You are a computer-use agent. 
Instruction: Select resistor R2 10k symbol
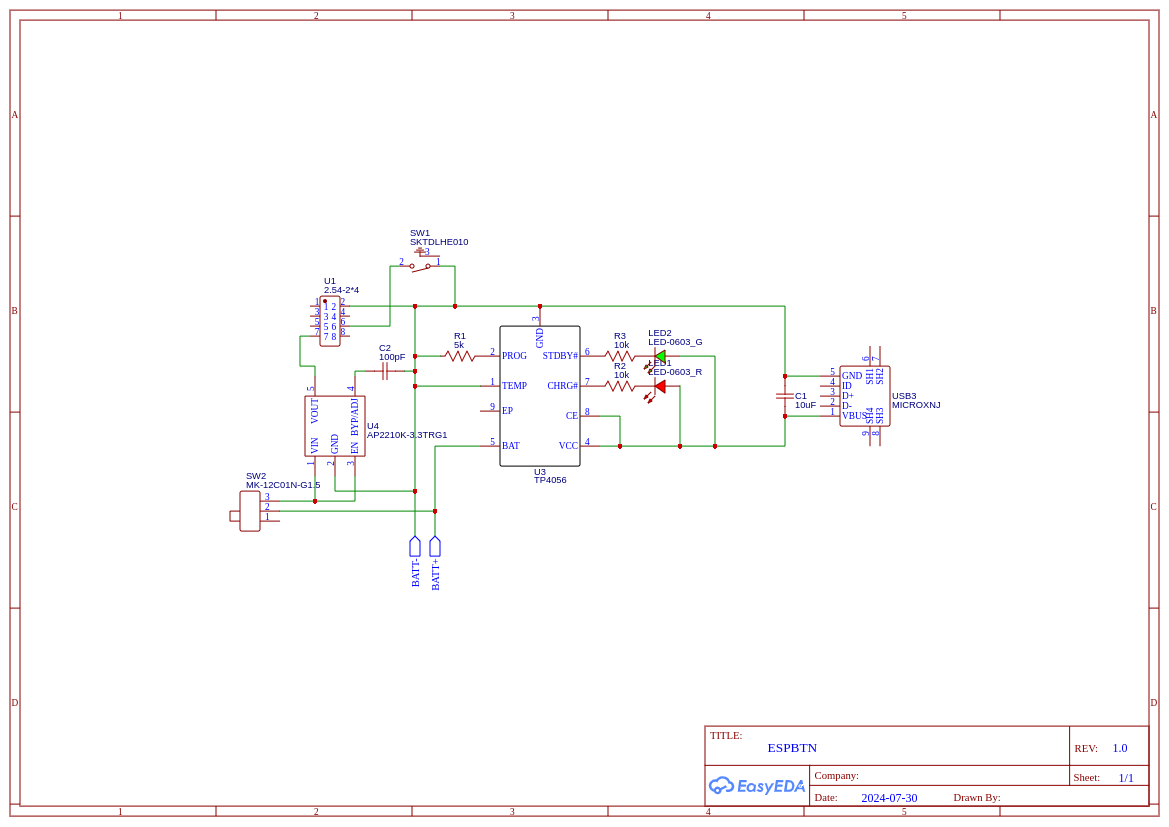point(620,386)
